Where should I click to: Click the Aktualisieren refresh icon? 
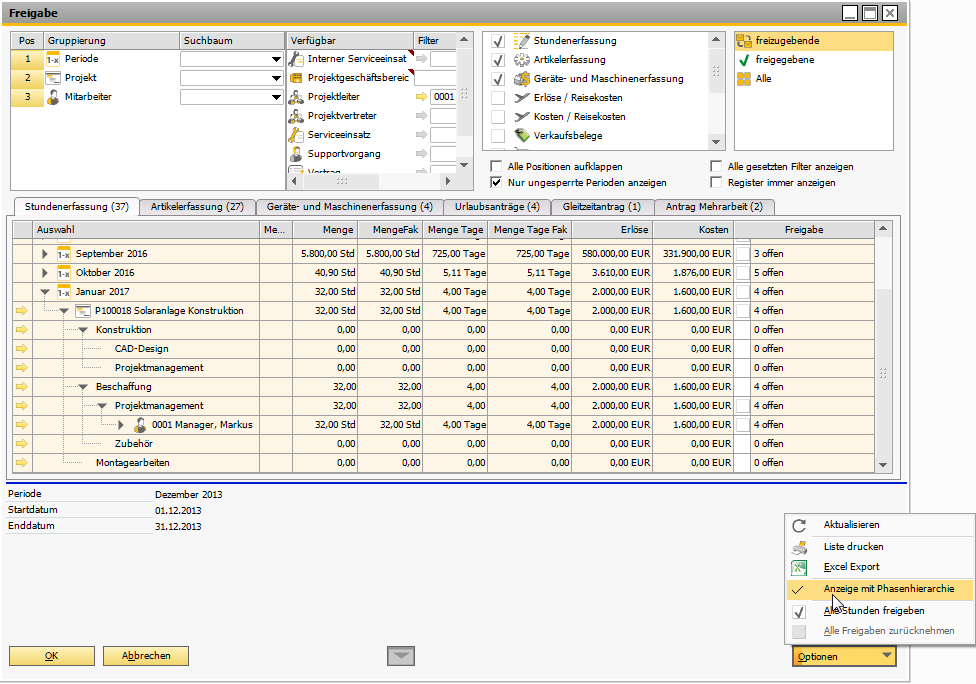pos(799,525)
